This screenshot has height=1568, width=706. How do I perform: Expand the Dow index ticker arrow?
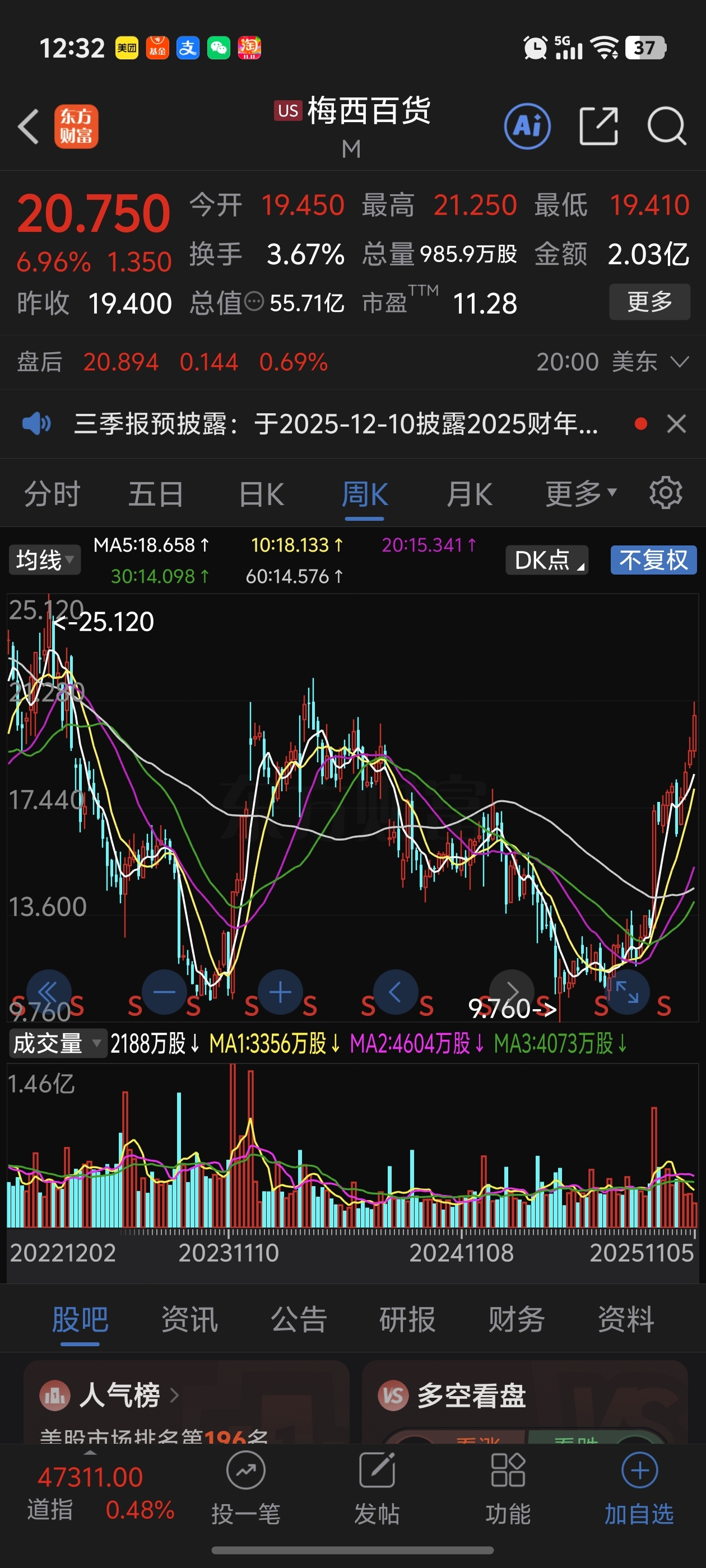90,1453
